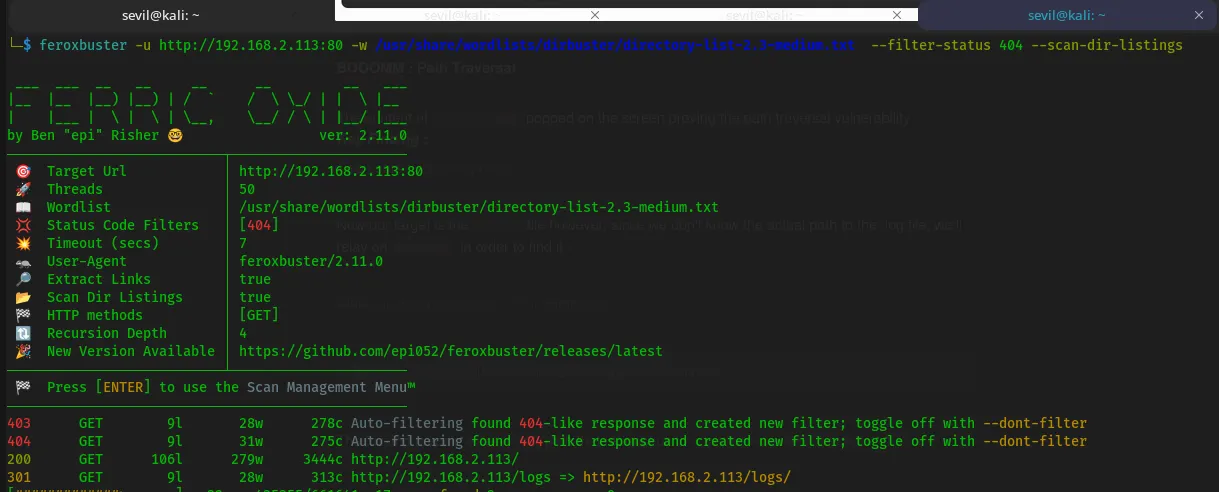
Task: Click the rocket icon next to Threads
Action: [24, 189]
